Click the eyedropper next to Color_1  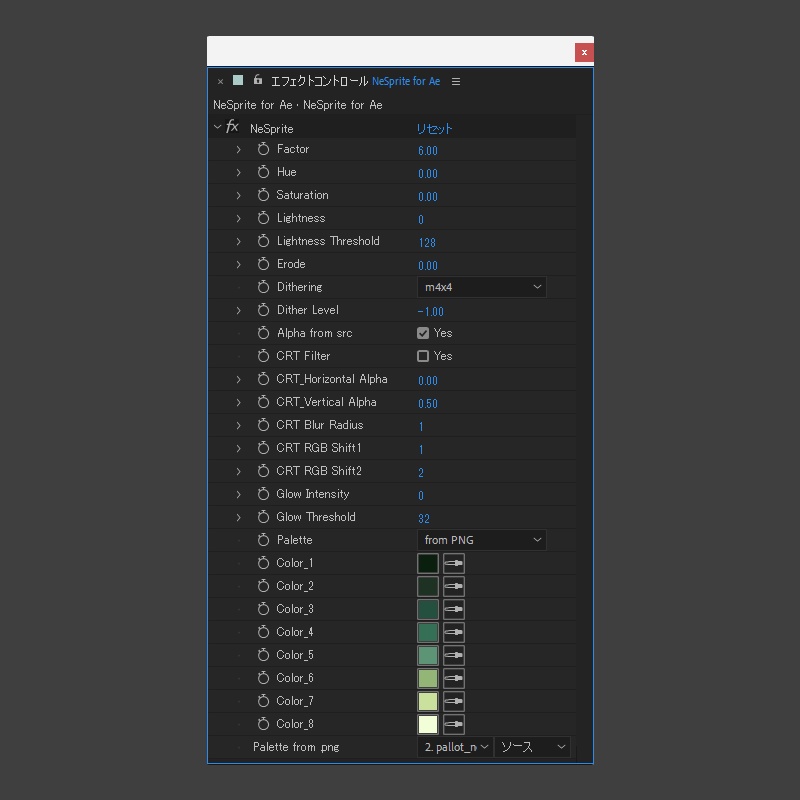pos(453,563)
